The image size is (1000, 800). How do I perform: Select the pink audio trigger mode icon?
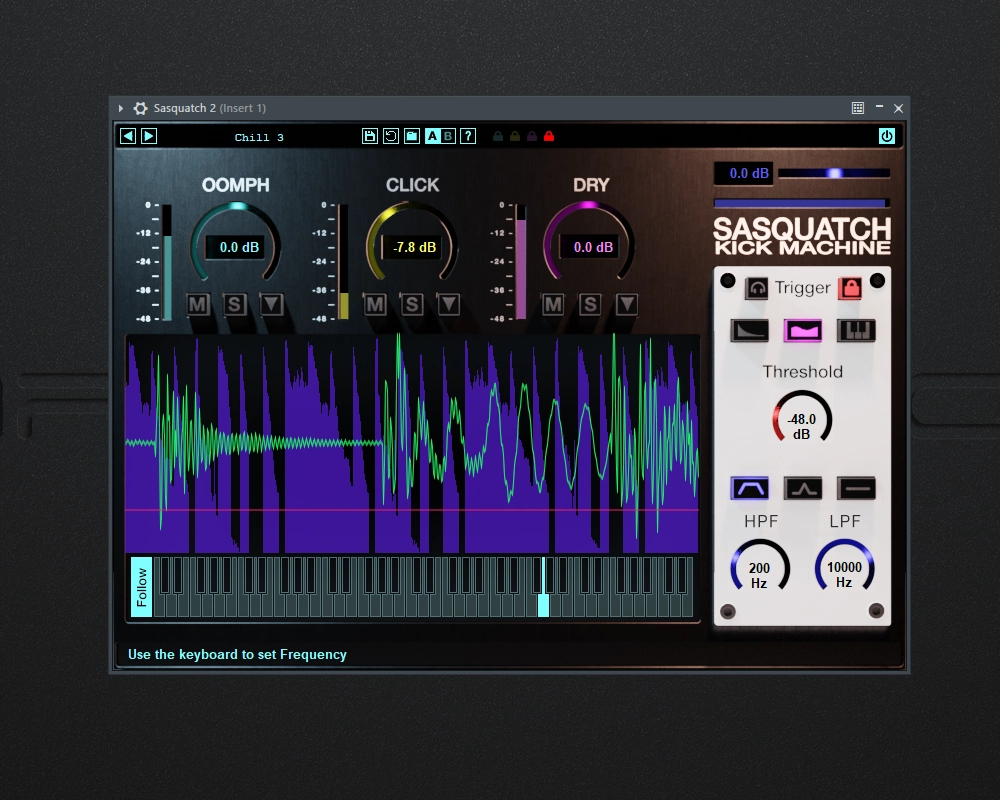(803, 330)
